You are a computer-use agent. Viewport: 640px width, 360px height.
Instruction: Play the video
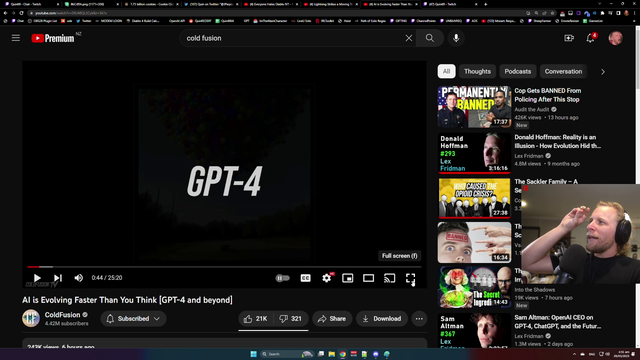(37, 278)
